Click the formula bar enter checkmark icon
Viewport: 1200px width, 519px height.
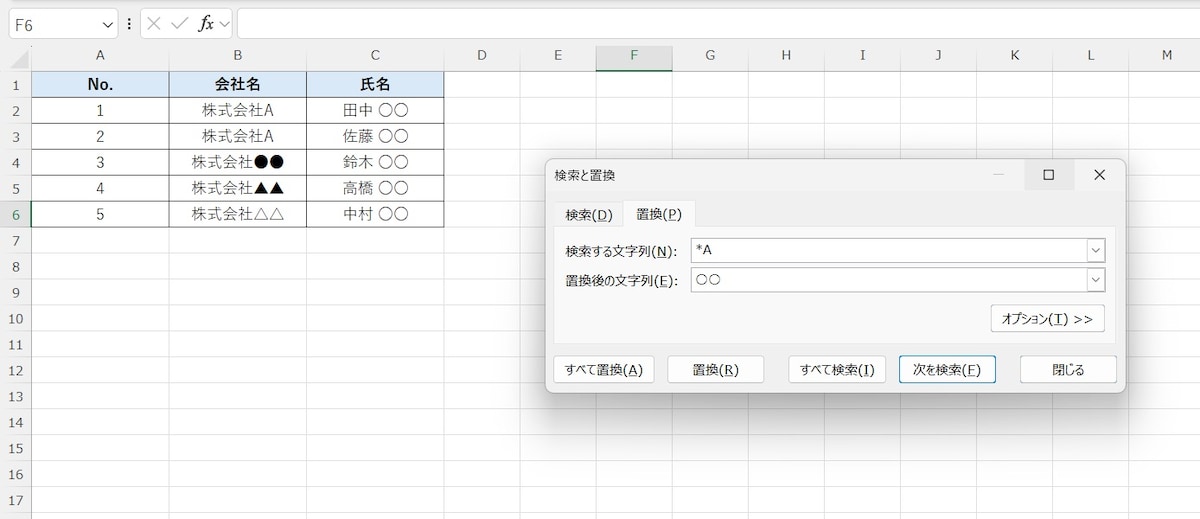click(x=179, y=24)
